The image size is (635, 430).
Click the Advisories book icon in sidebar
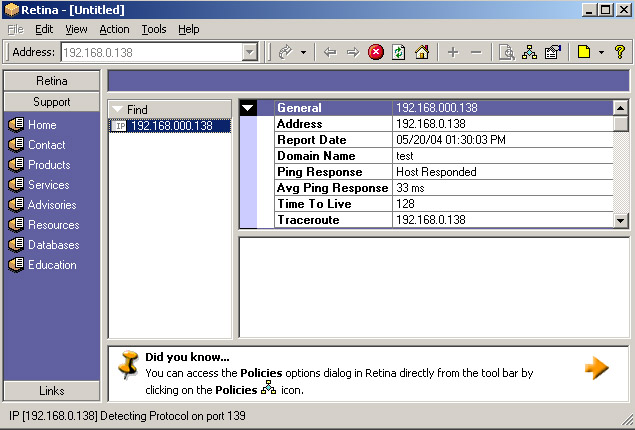(16, 204)
